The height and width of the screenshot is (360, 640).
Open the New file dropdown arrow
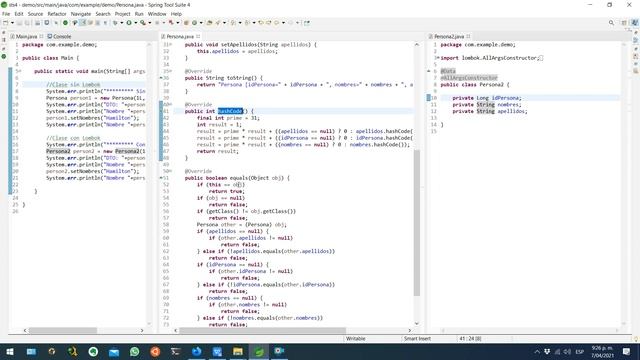tap(12, 23)
